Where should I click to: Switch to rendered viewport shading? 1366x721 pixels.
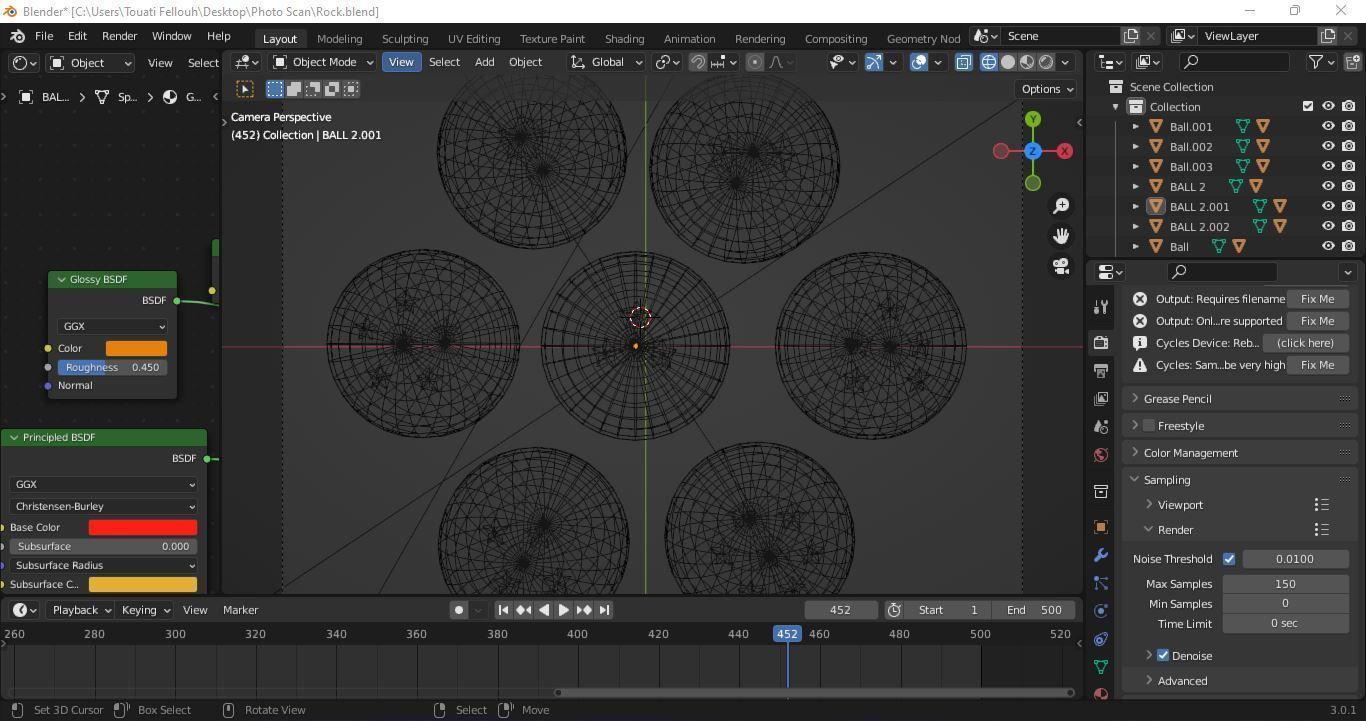click(1046, 62)
